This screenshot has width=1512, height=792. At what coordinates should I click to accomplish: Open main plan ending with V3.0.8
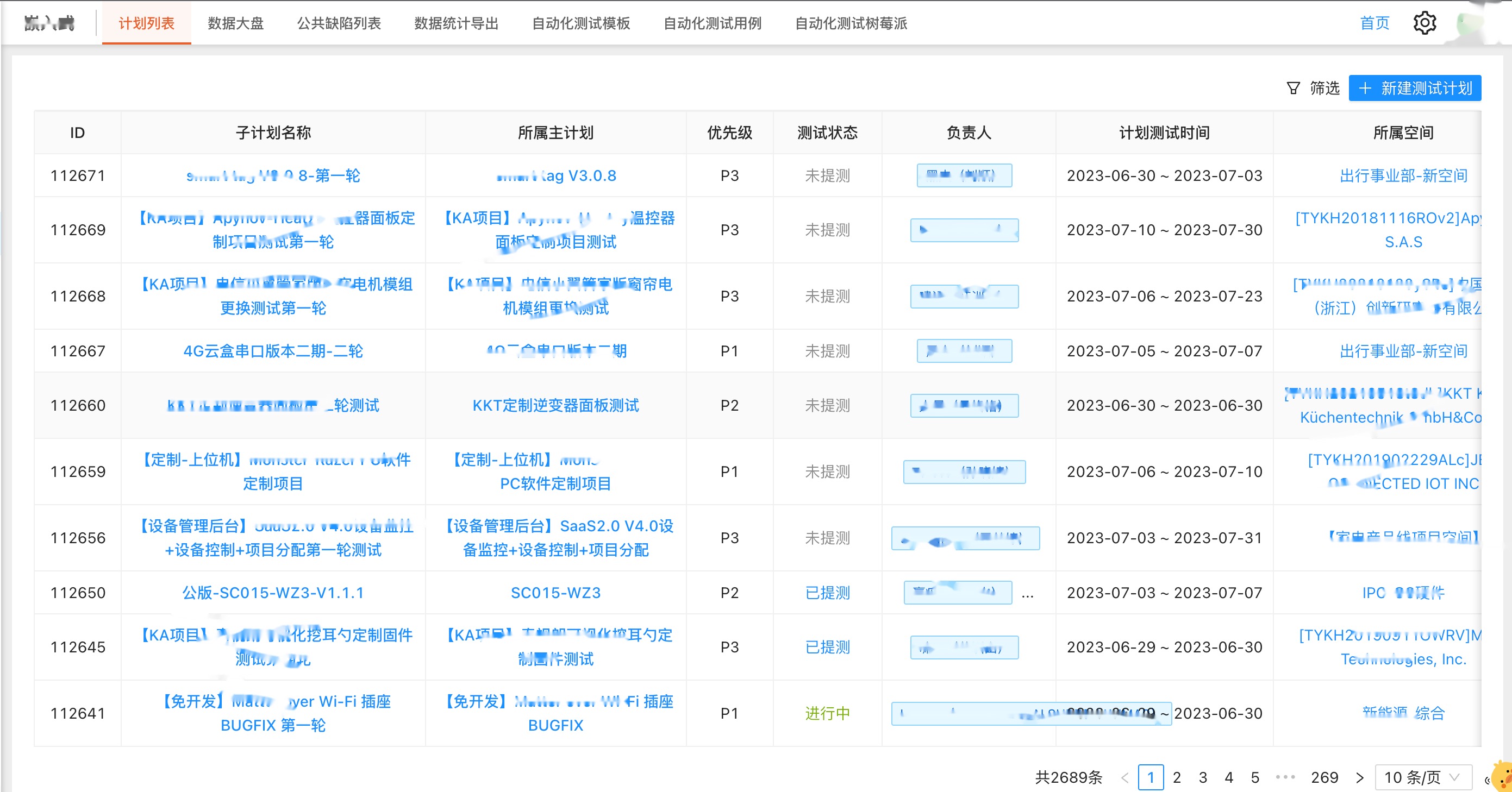556,176
